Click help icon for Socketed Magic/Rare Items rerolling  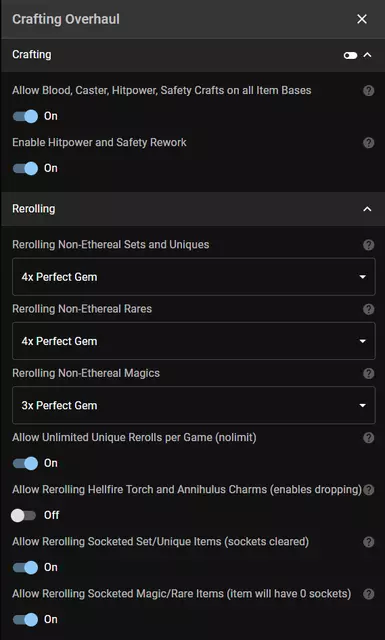pyautogui.click(x=369, y=594)
